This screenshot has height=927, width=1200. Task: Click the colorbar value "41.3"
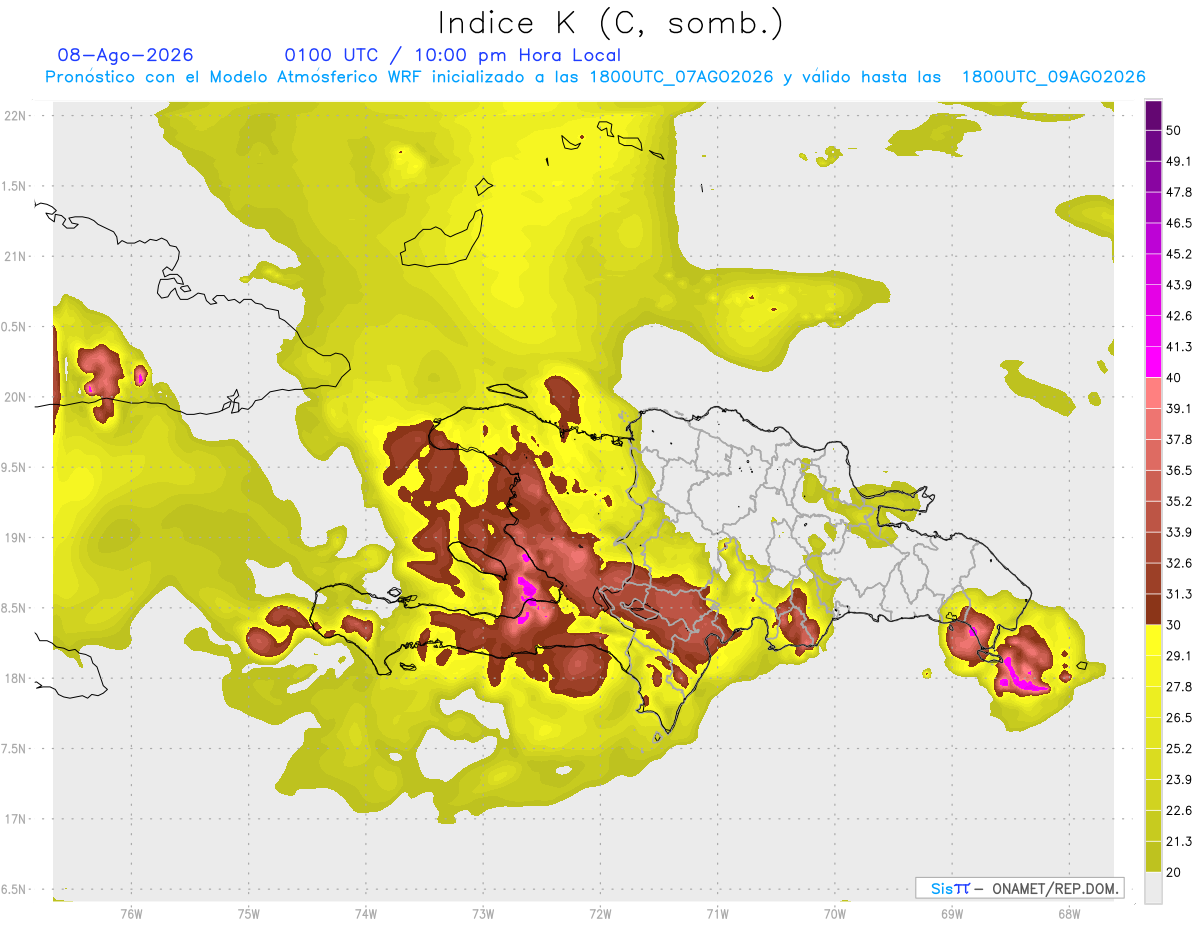(x=1179, y=347)
